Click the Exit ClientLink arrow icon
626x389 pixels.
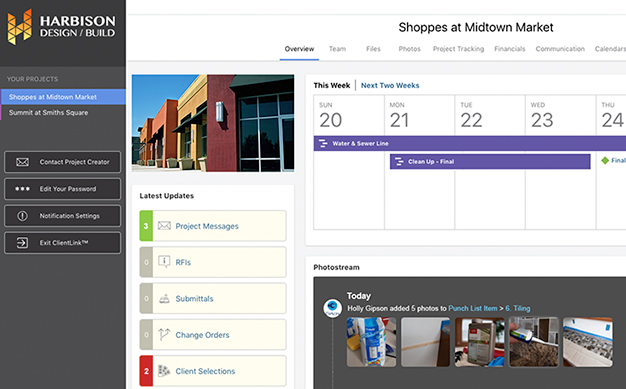point(22,243)
